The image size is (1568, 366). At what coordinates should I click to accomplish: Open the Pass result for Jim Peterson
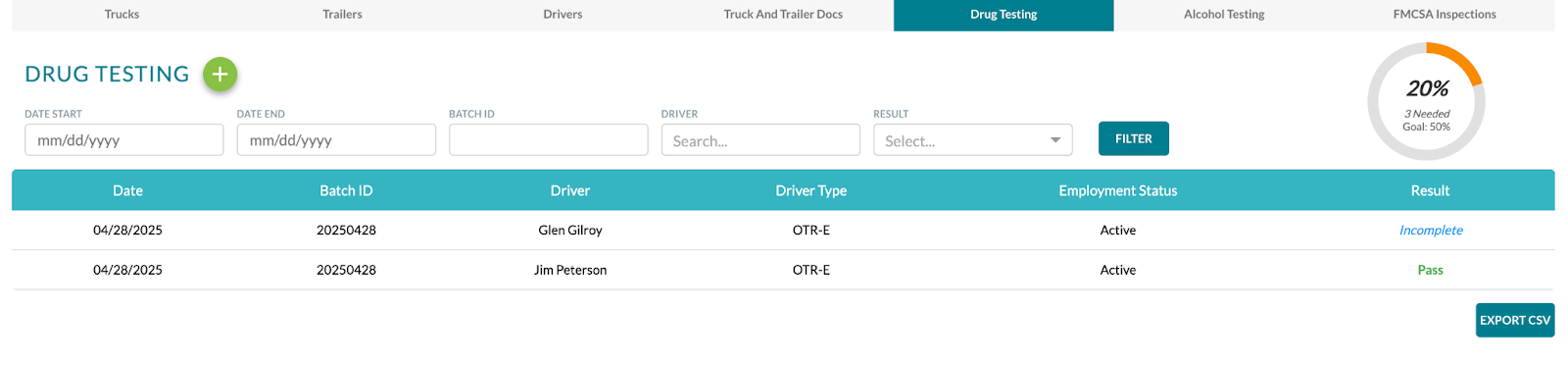[x=1430, y=270]
